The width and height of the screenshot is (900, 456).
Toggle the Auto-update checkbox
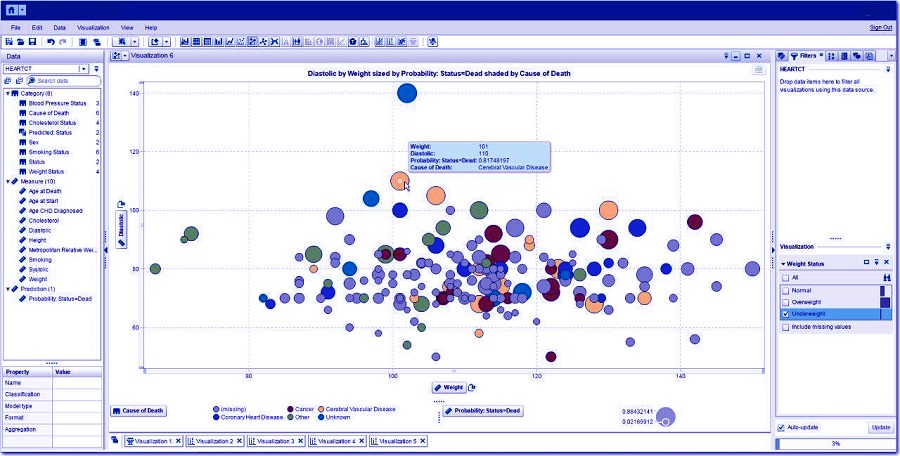pyautogui.click(x=781, y=427)
